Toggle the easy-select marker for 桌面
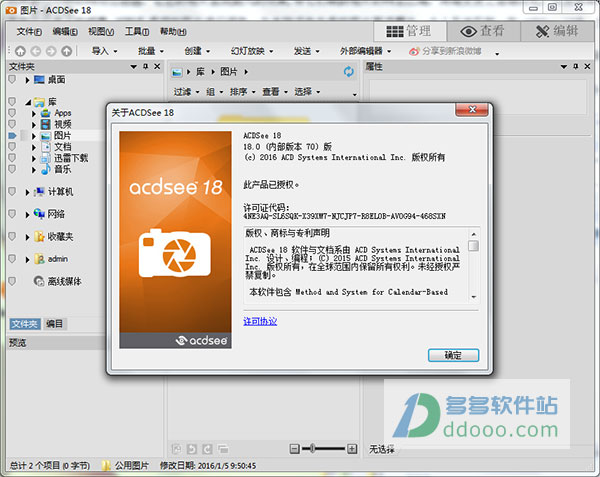 point(12,80)
